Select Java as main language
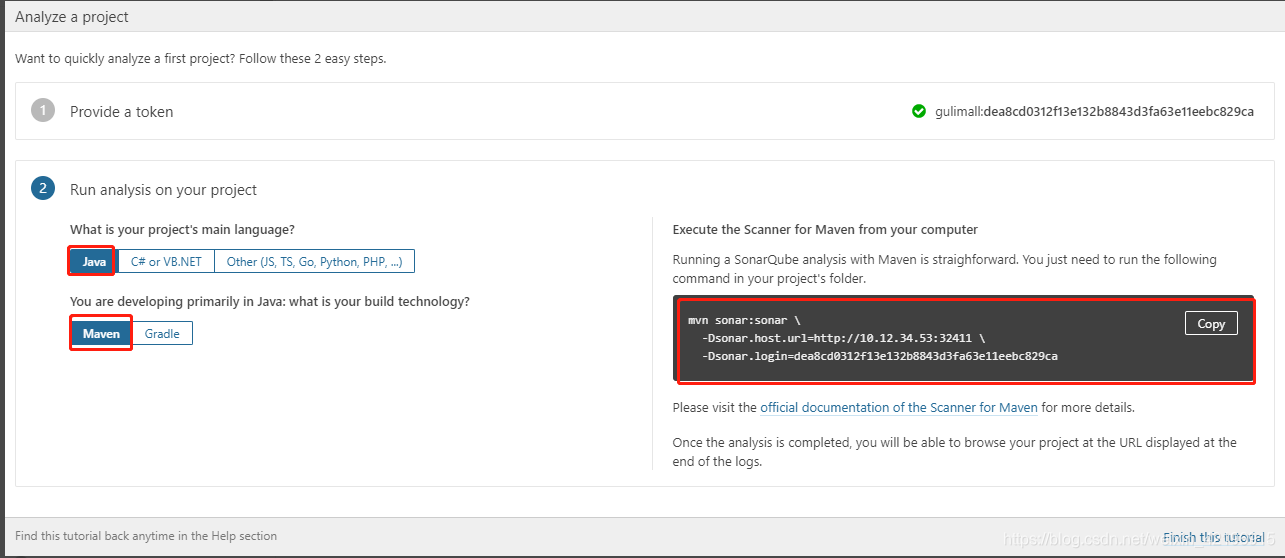This screenshot has width=1285, height=558. [93, 262]
